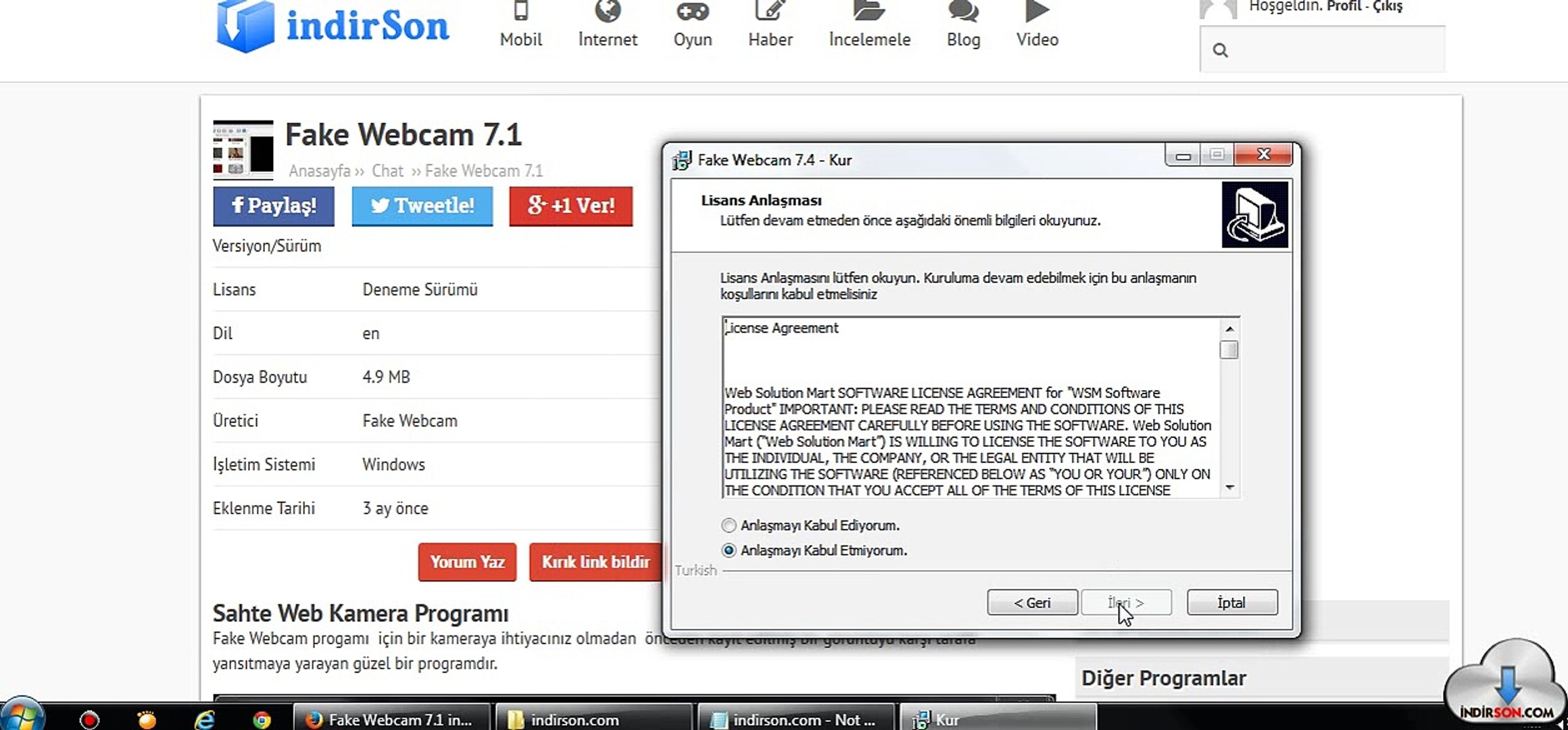
Task: Open the Haber menu item
Action: [x=770, y=40]
